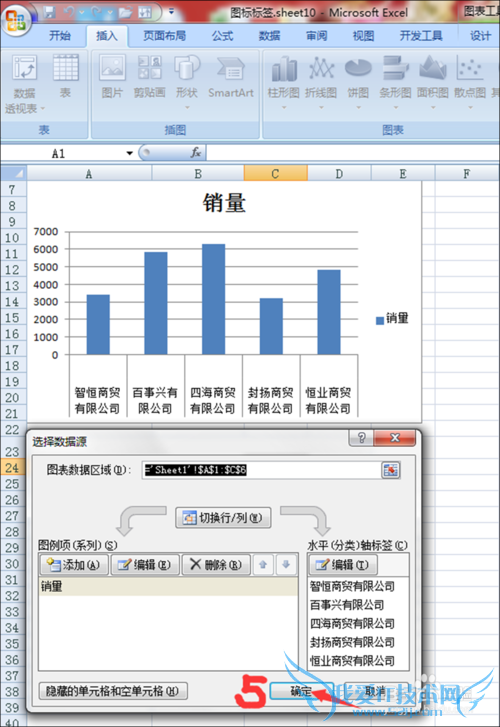The image size is (500, 727).
Task: Select 封扬商贸有限公司 in axis labels list
Action: click(x=358, y=642)
